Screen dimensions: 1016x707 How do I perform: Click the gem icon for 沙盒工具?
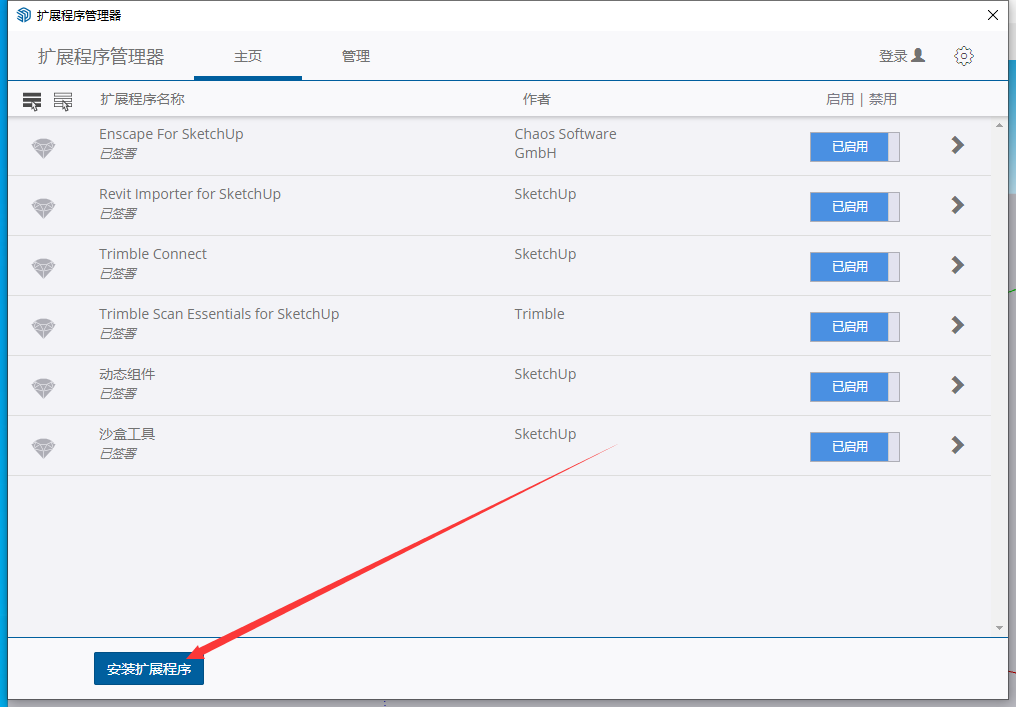[x=43, y=447]
